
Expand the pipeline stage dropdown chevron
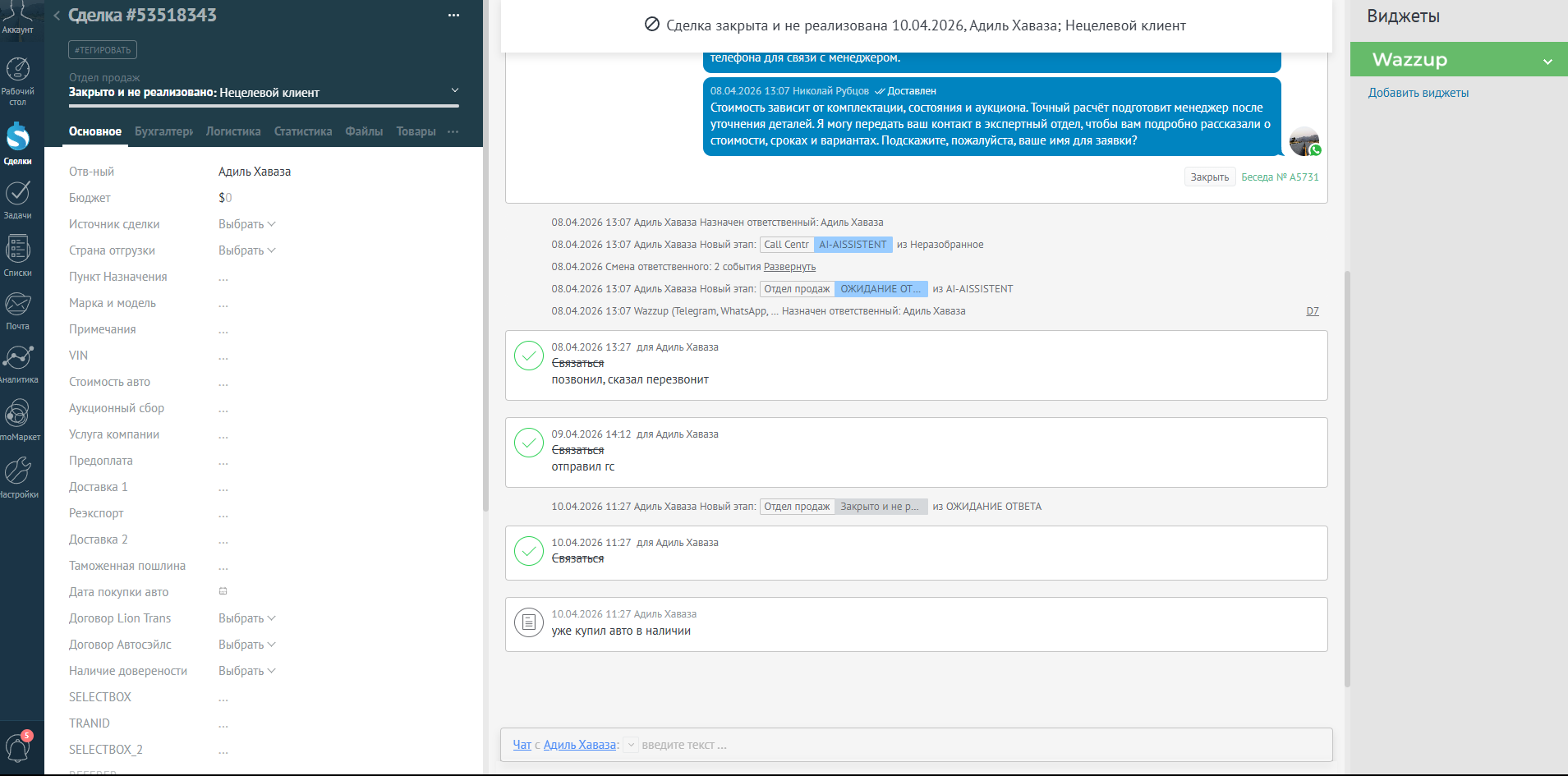point(455,90)
